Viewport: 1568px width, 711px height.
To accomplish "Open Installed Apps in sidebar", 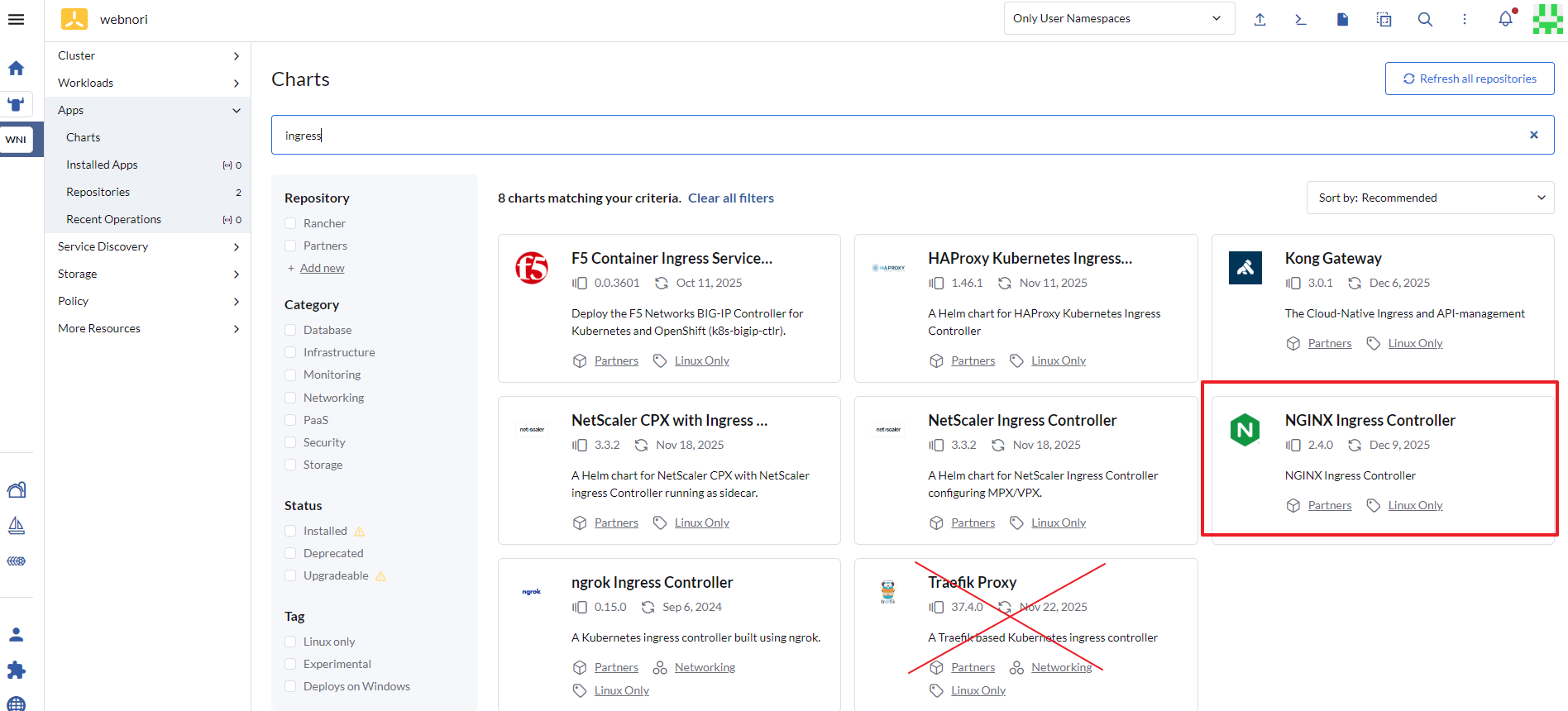I will coord(102,165).
